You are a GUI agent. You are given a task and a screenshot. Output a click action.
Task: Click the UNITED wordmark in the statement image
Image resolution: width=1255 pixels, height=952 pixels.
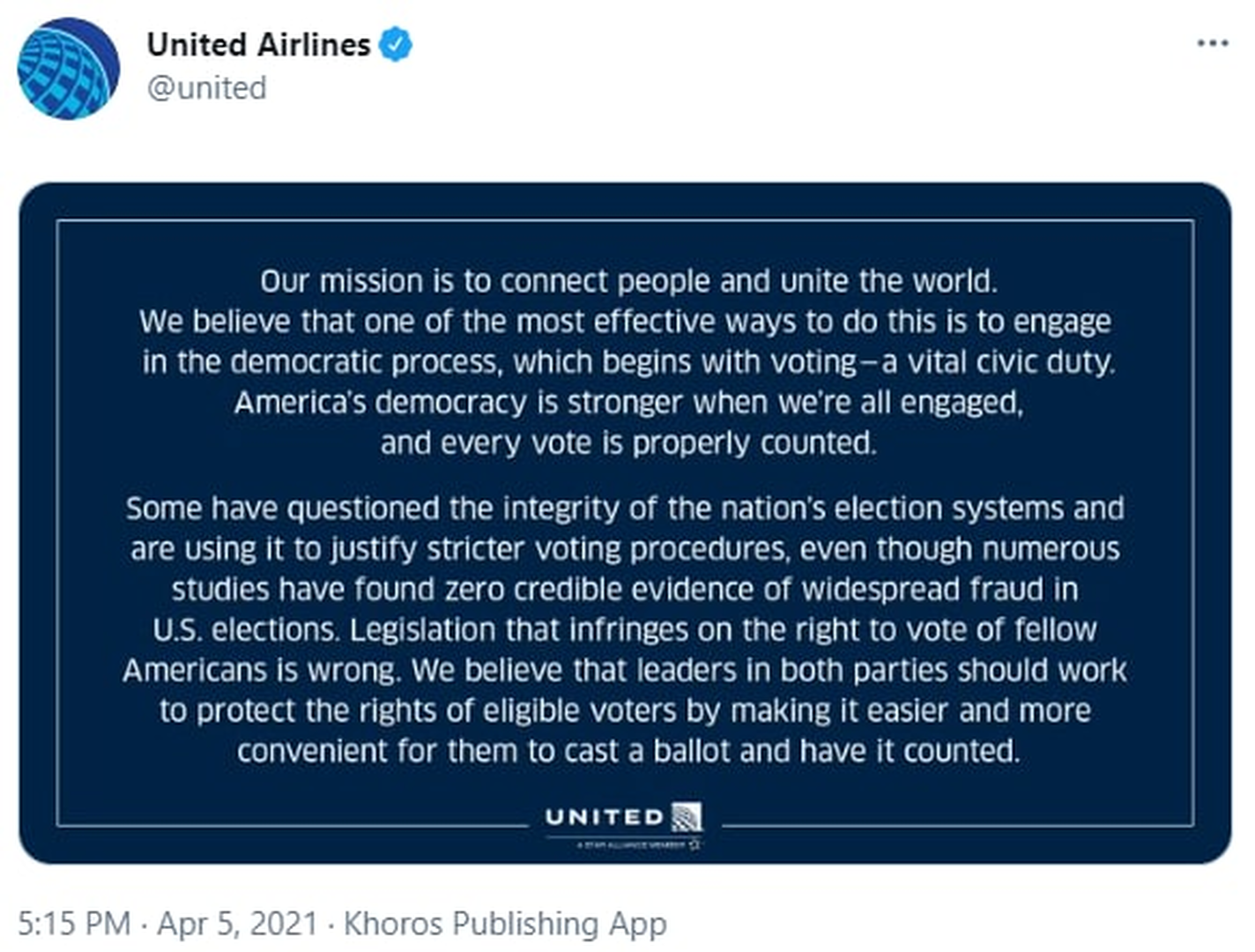tap(604, 817)
